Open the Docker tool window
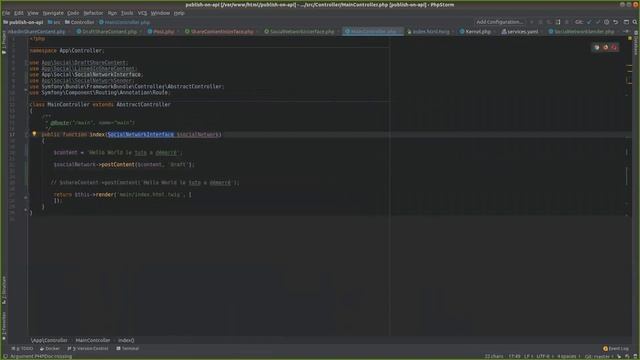640x360 pixels. click(x=50, y=349)
